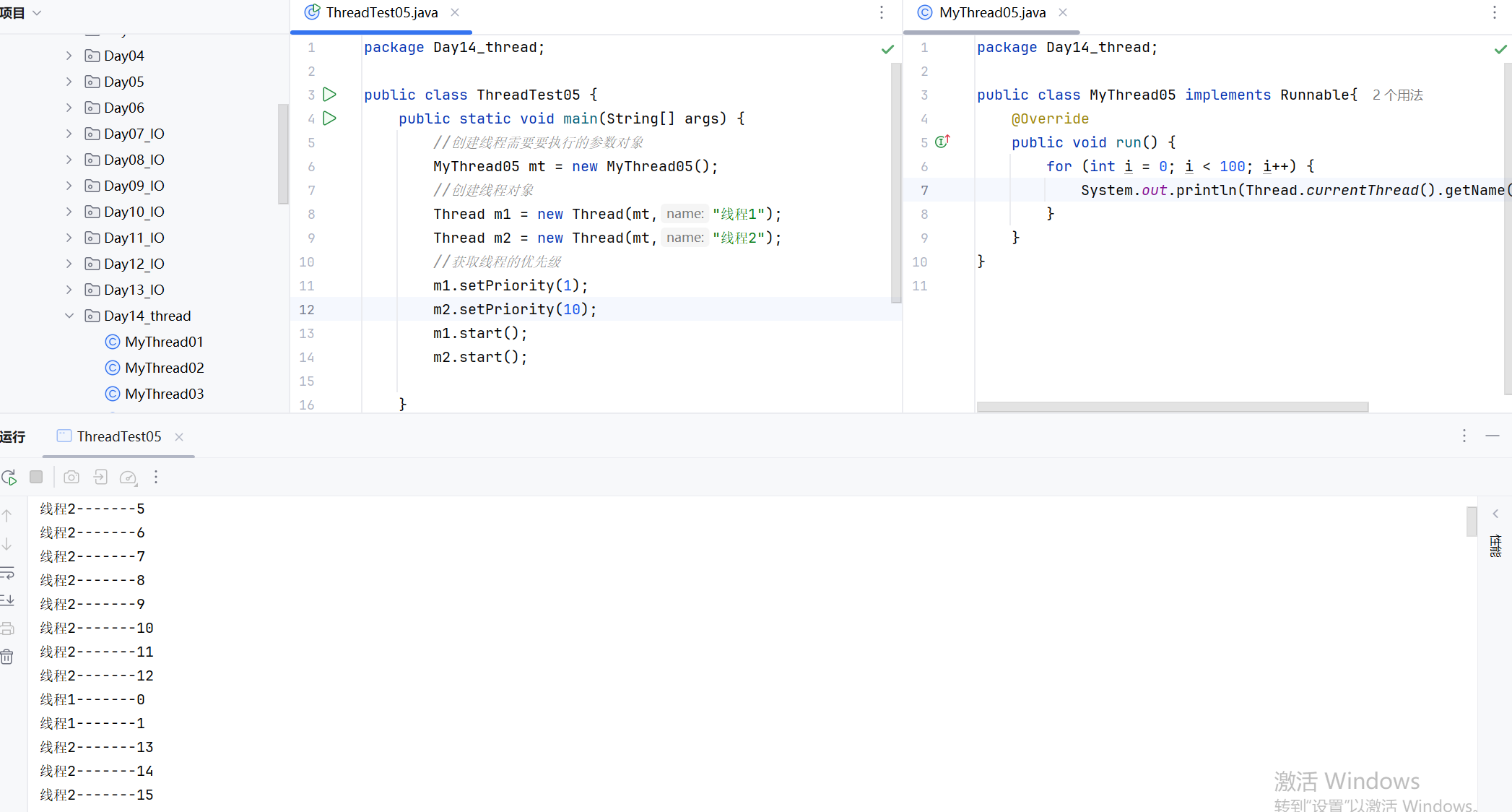Click console line '线程1-------0'
The image size is (1512, 812).
(x=92, y=699)
